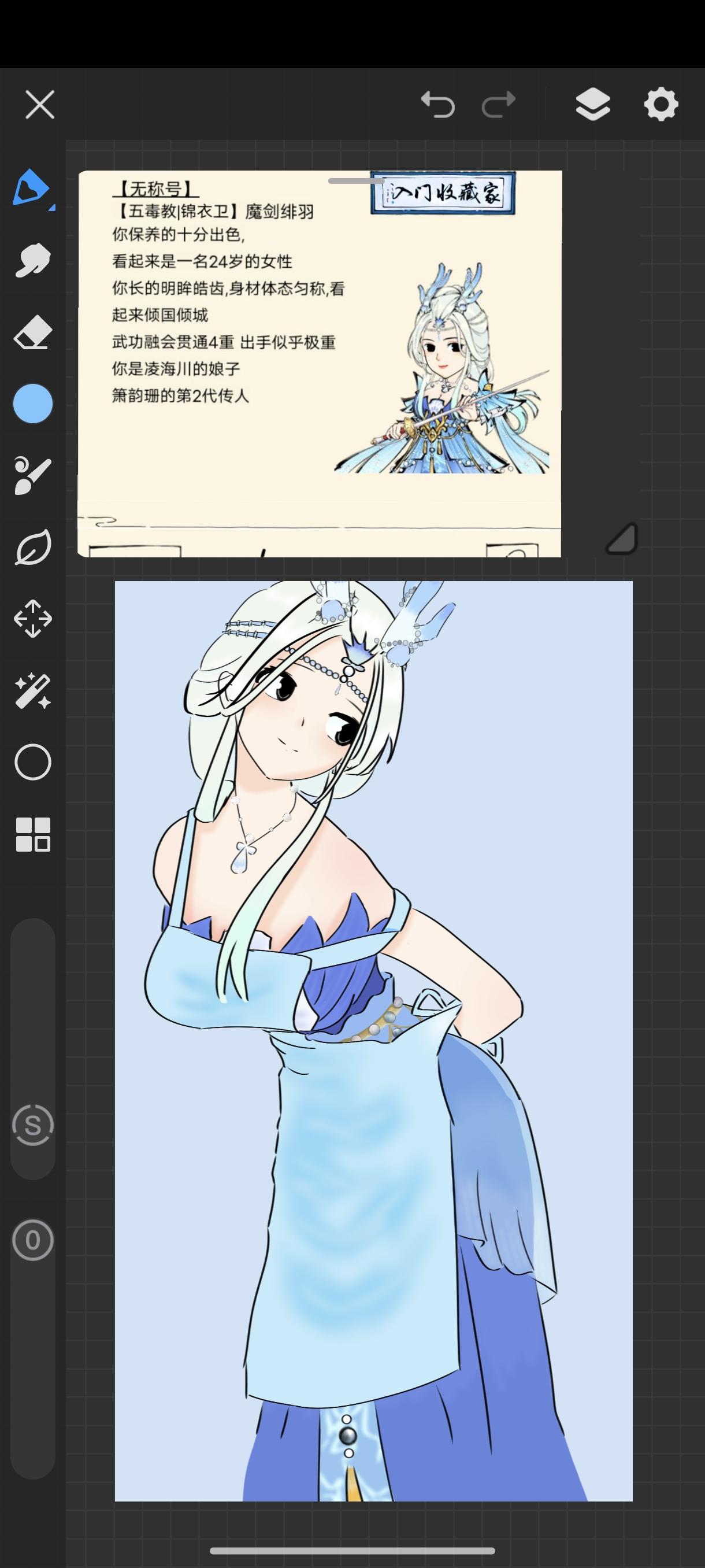Toggle the S stabilizer button

click(33, 1126)
